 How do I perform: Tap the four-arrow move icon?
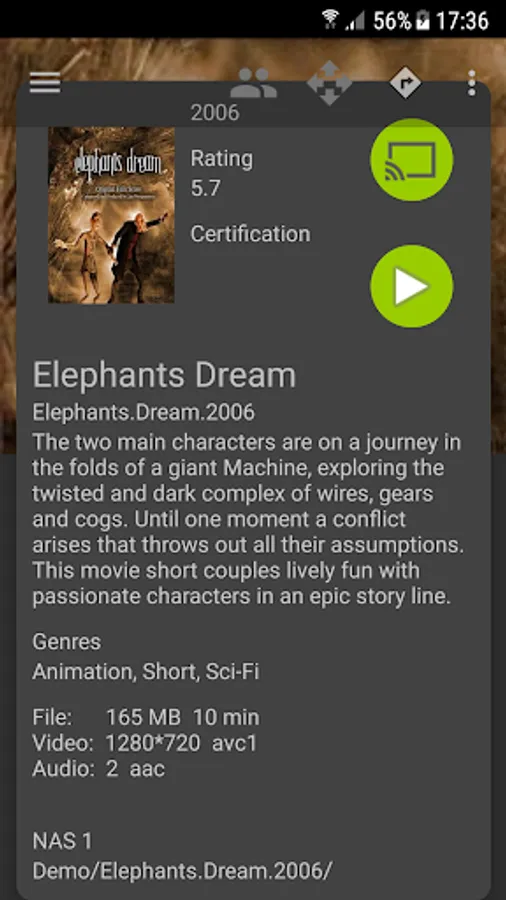click(x=329, y=84)
